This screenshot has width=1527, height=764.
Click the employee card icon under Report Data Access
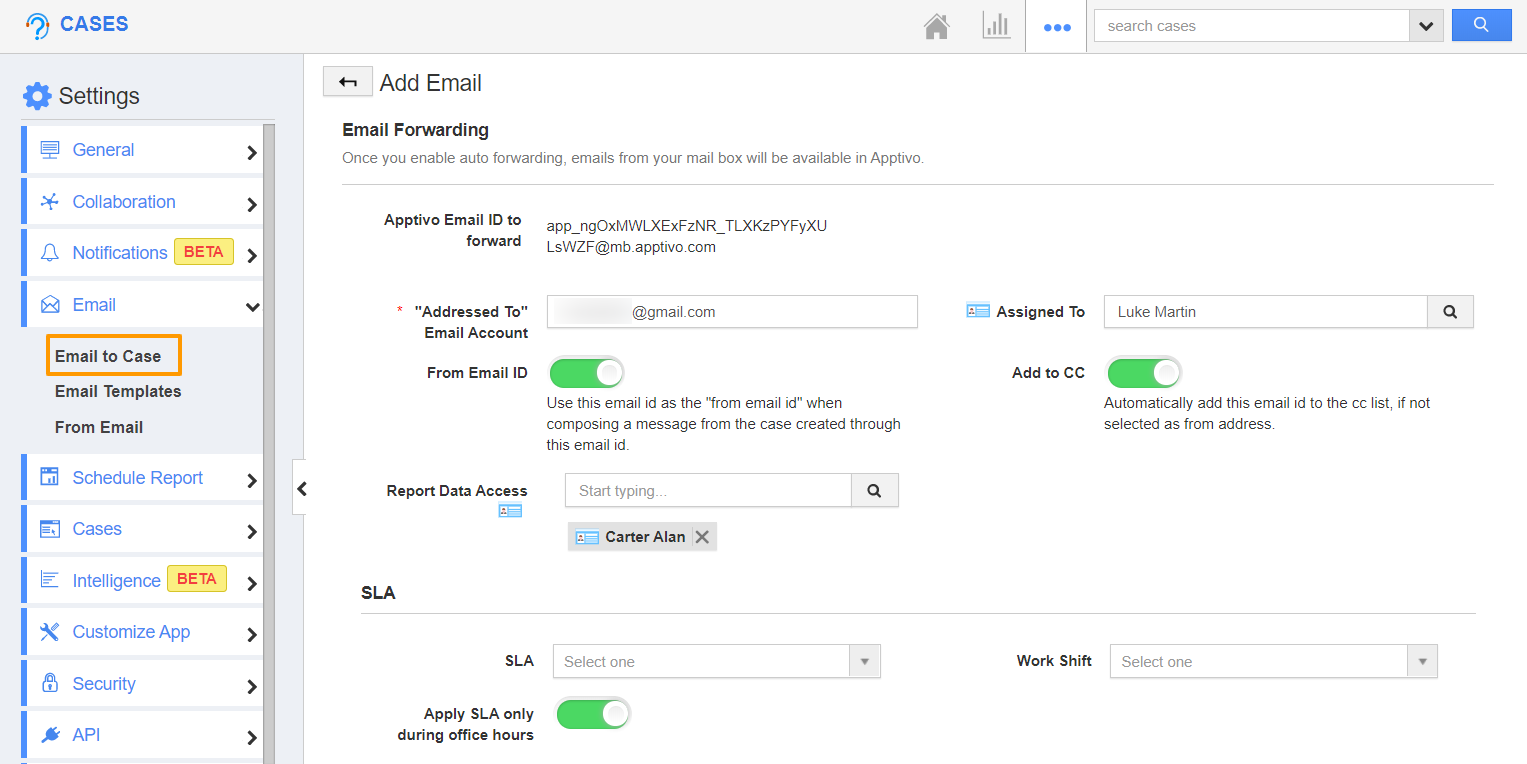pyautogui.click(x=510, y=511)
